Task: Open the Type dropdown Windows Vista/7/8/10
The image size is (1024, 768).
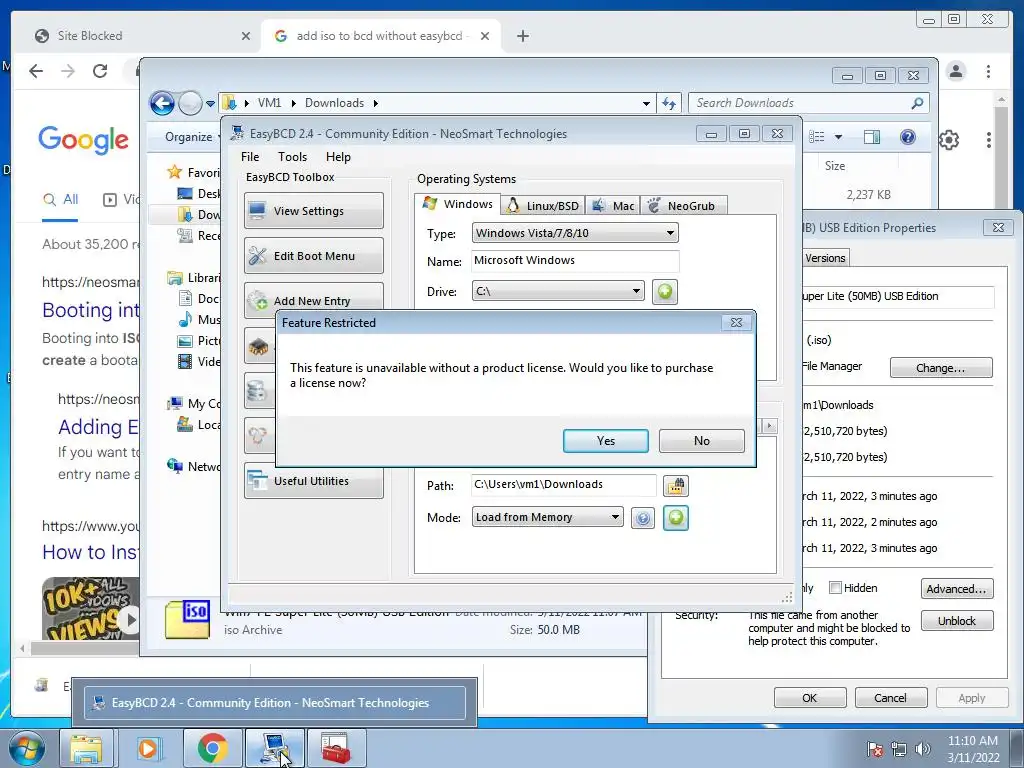Action: click(575, 233)
